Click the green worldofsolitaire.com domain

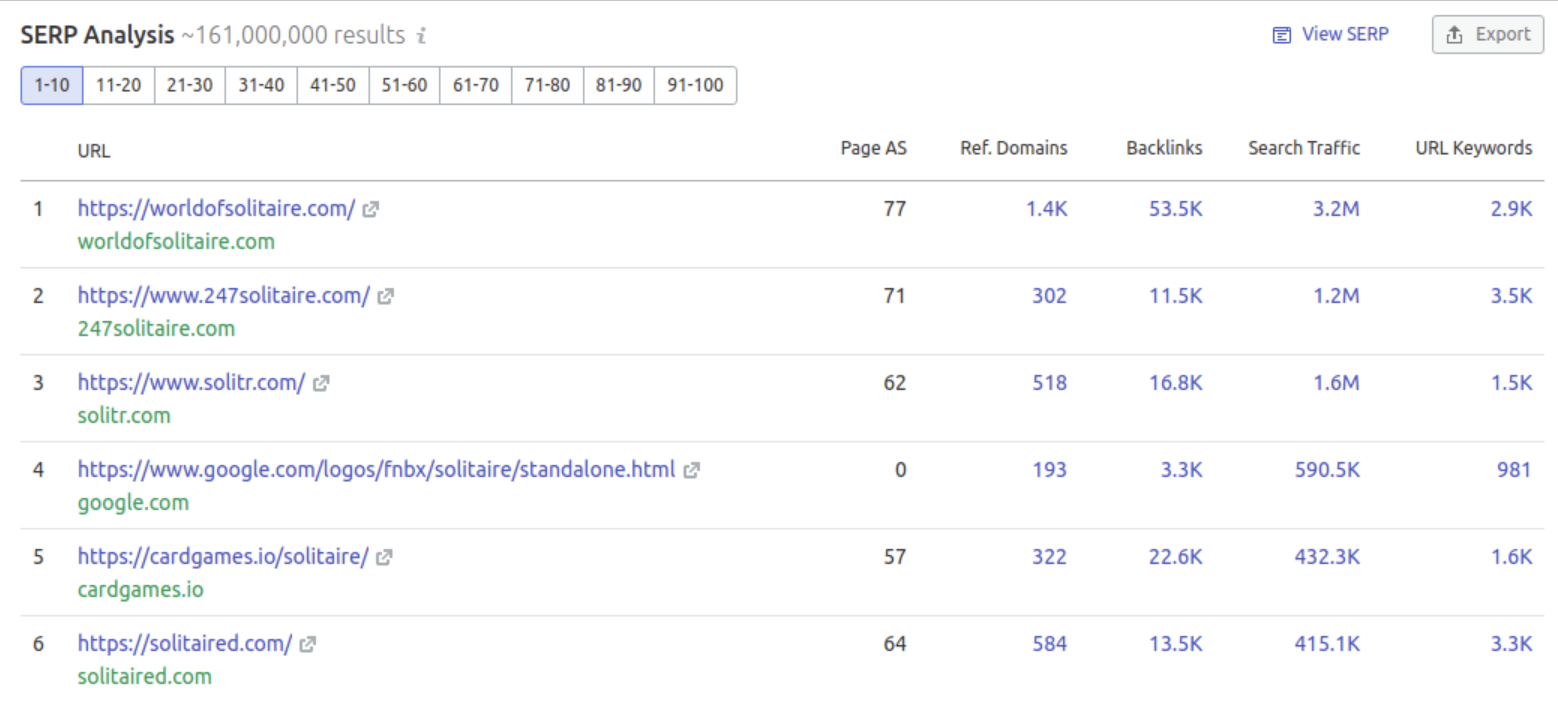(x=176, y=242)
